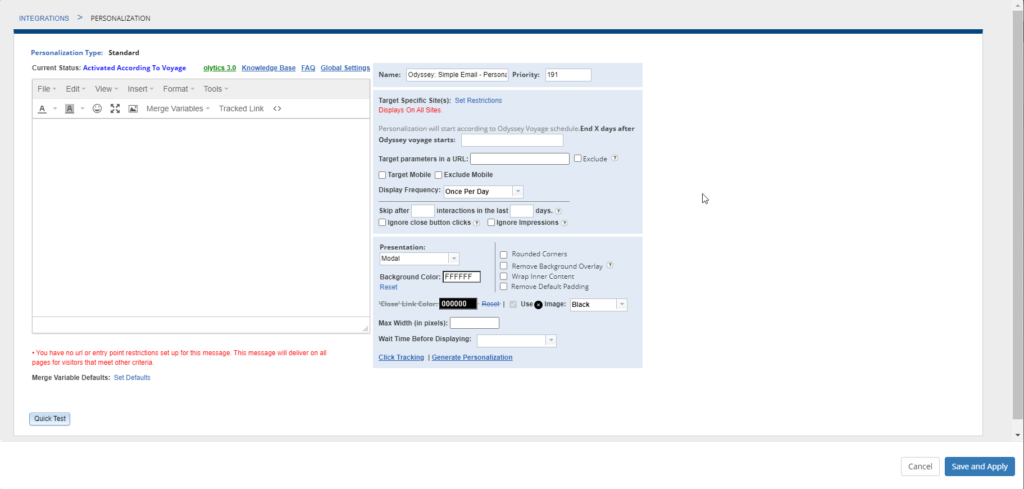Open the emoticons picker

97,108
